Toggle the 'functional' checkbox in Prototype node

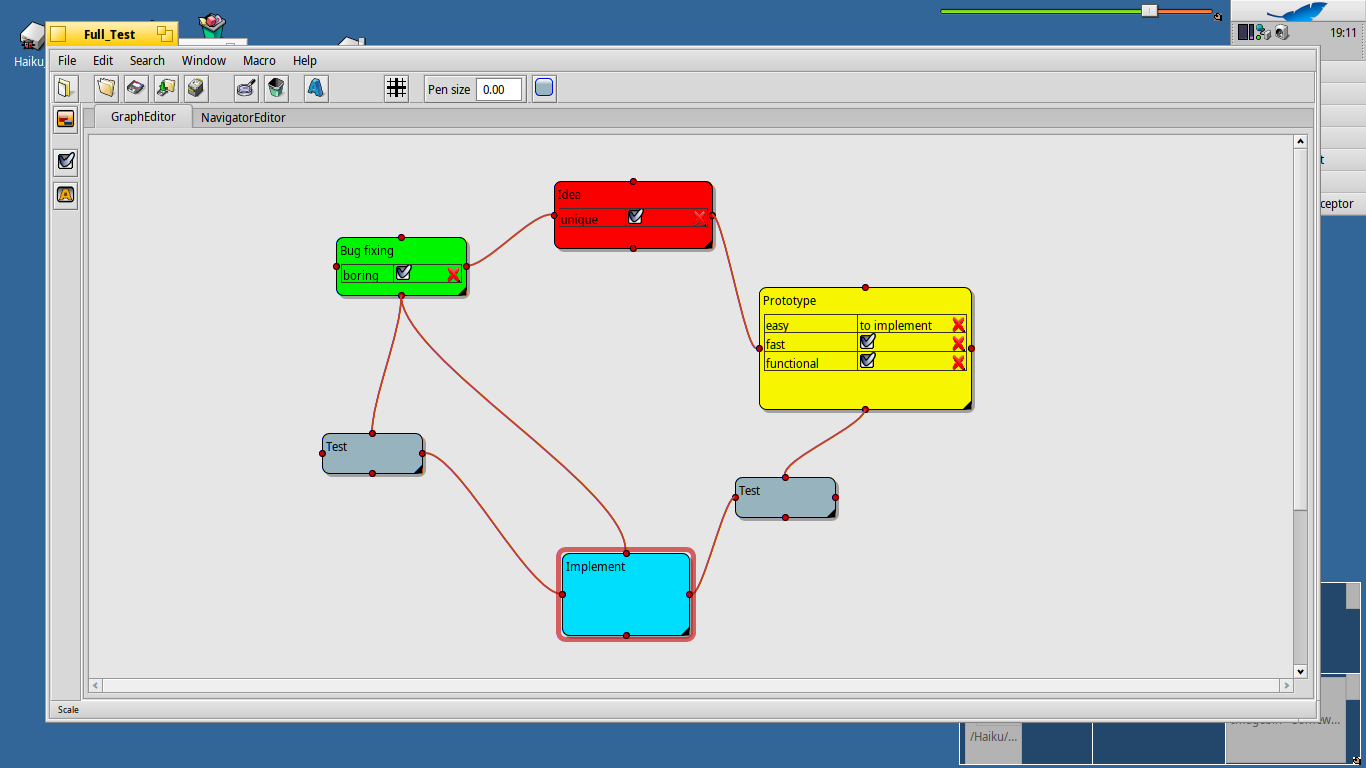click(x=867, y=361)
